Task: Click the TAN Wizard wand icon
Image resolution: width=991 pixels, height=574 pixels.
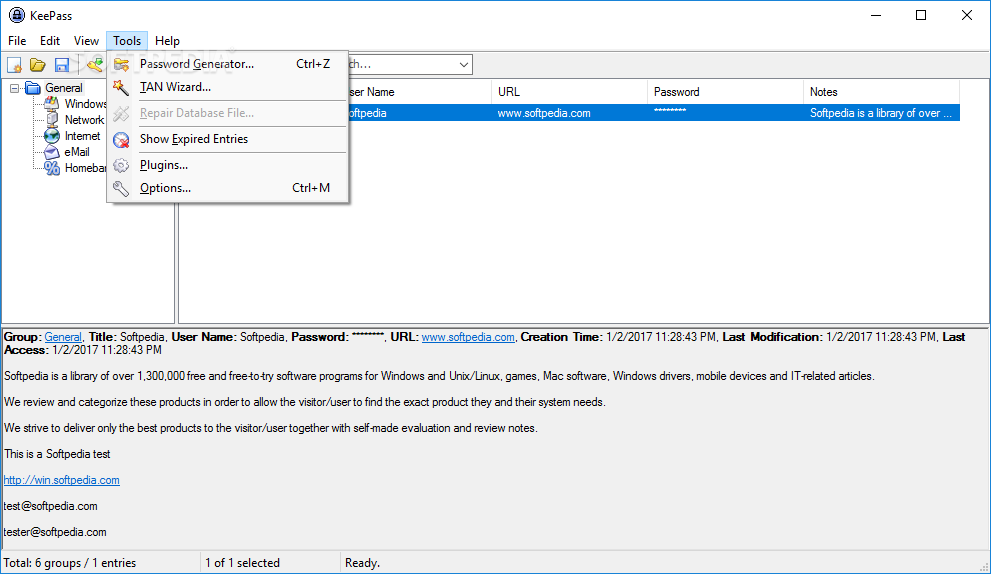Action: [x=121, y=87]
